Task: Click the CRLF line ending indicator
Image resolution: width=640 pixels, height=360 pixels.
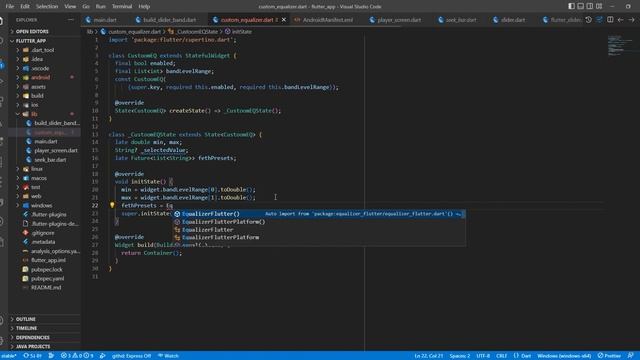Action: [x=501, y=356]
